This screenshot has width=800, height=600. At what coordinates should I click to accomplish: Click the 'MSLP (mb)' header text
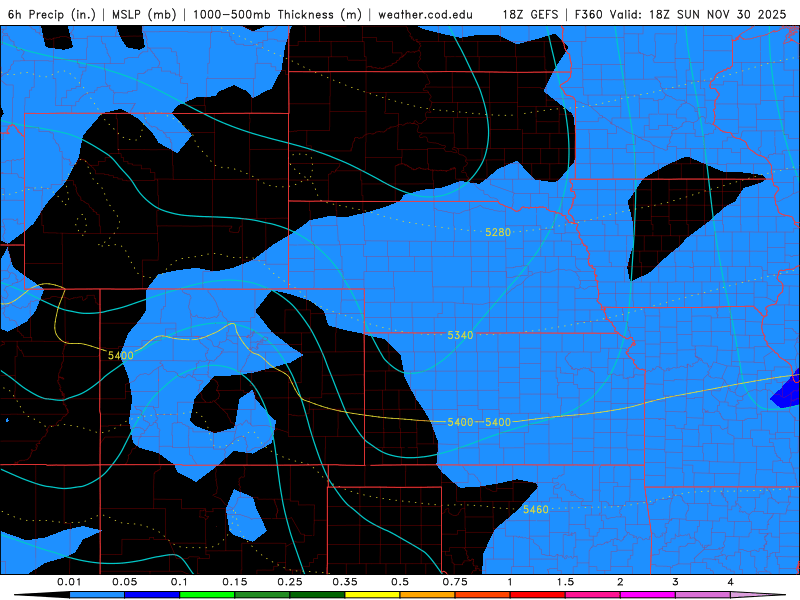(x=144, y=14)
